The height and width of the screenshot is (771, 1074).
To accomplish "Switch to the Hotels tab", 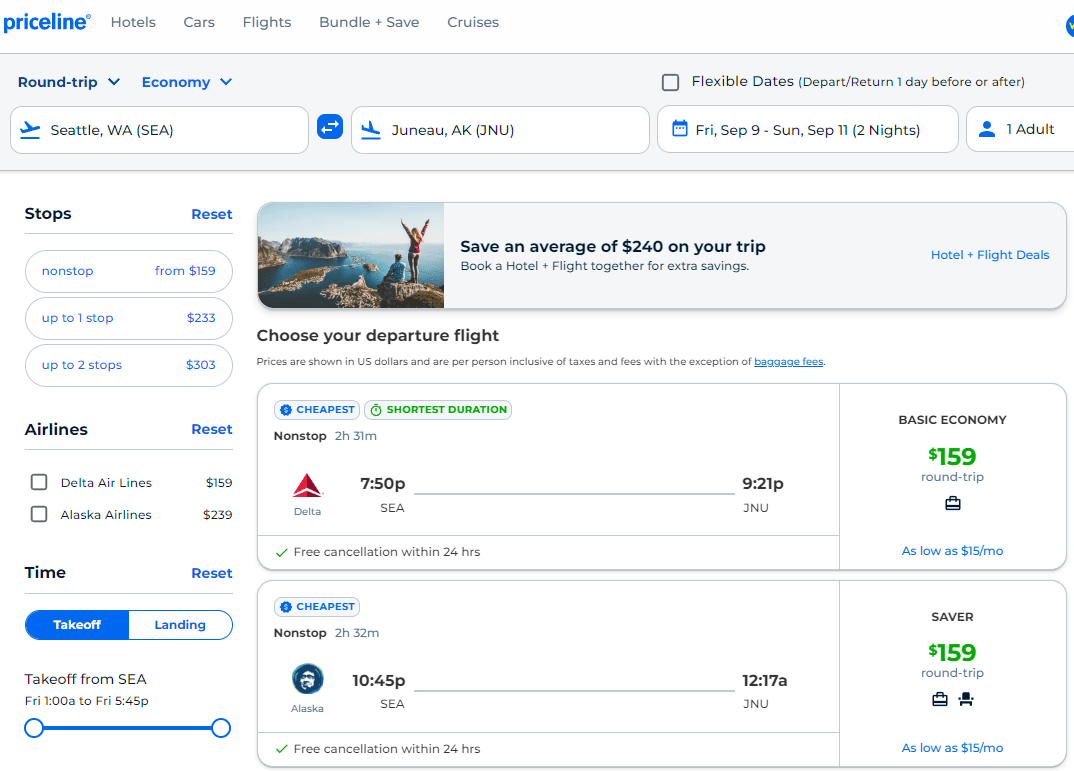I will (x=133, y=21).
